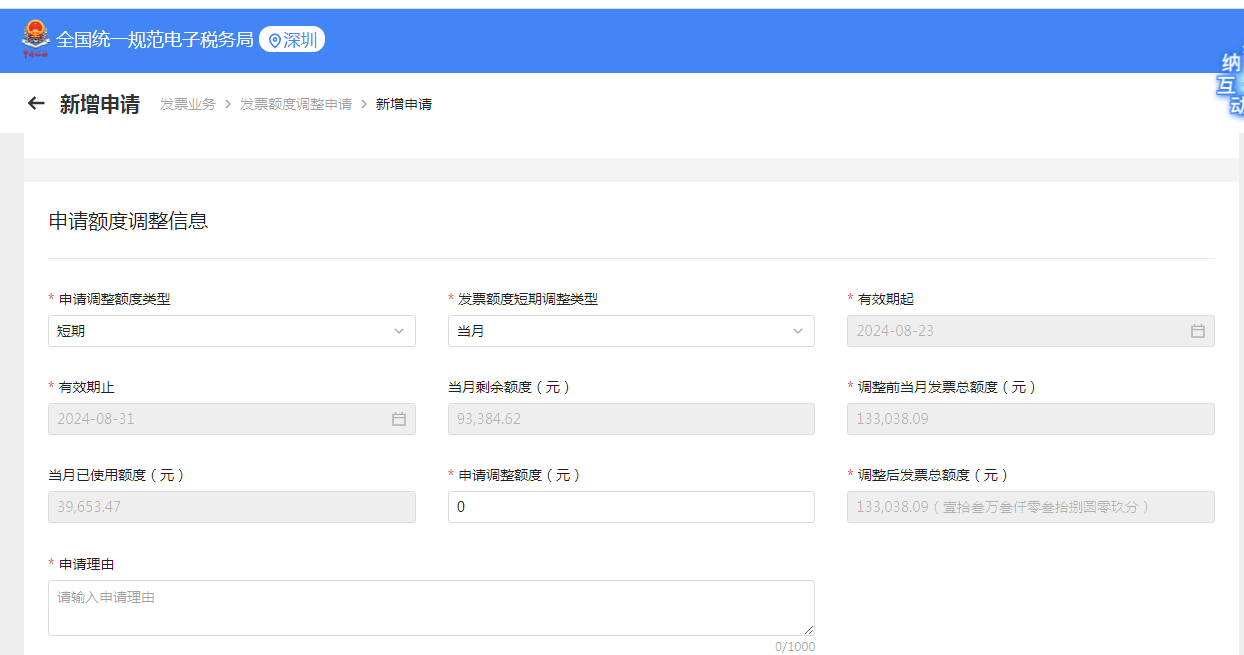Navigate to 发票额度调整申请 breadcrumb item
This screenshot has width=1244, height=655.
(x=296, y=104)
